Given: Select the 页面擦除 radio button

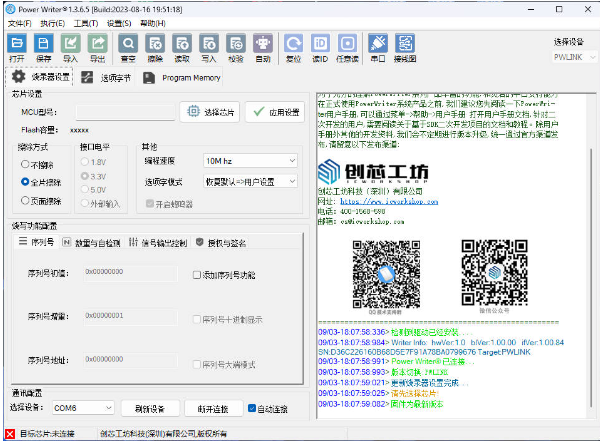Looking at the screenshot, I should [25, 200].
